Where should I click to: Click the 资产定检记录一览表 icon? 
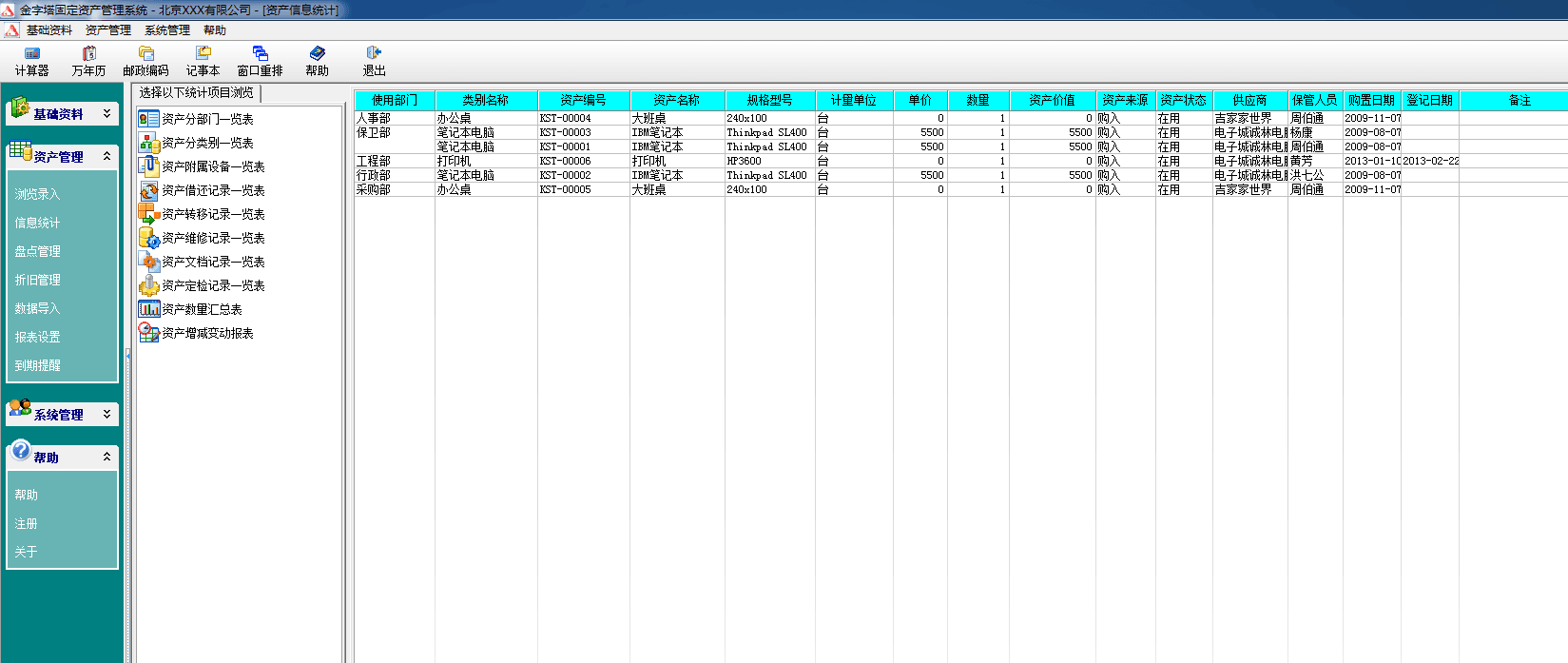(x=148, y=285)
